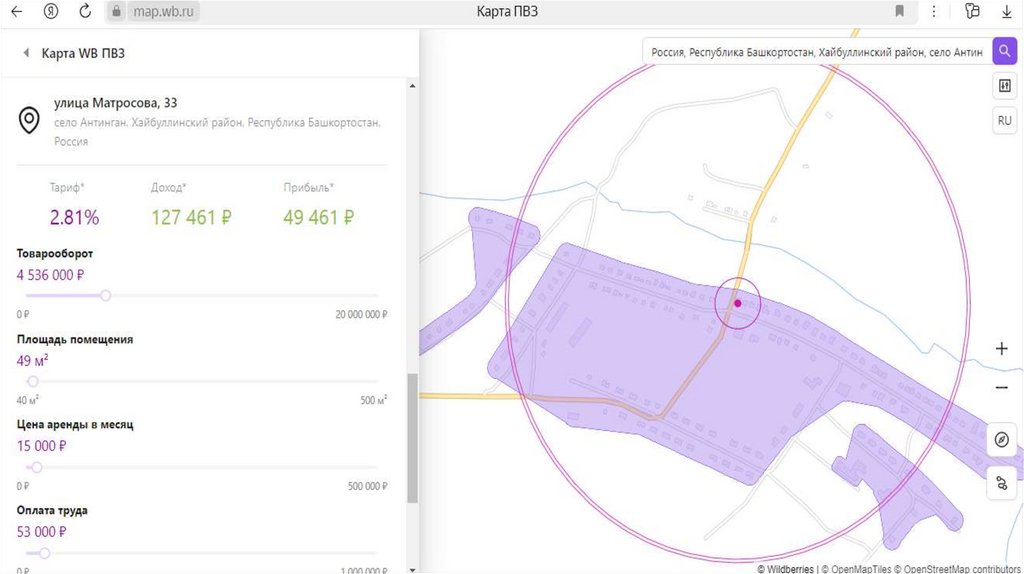Viewport: 1024px width, 574px height.
Task: Click the route tool icon below compass
Action: (x=1002, y=484)
